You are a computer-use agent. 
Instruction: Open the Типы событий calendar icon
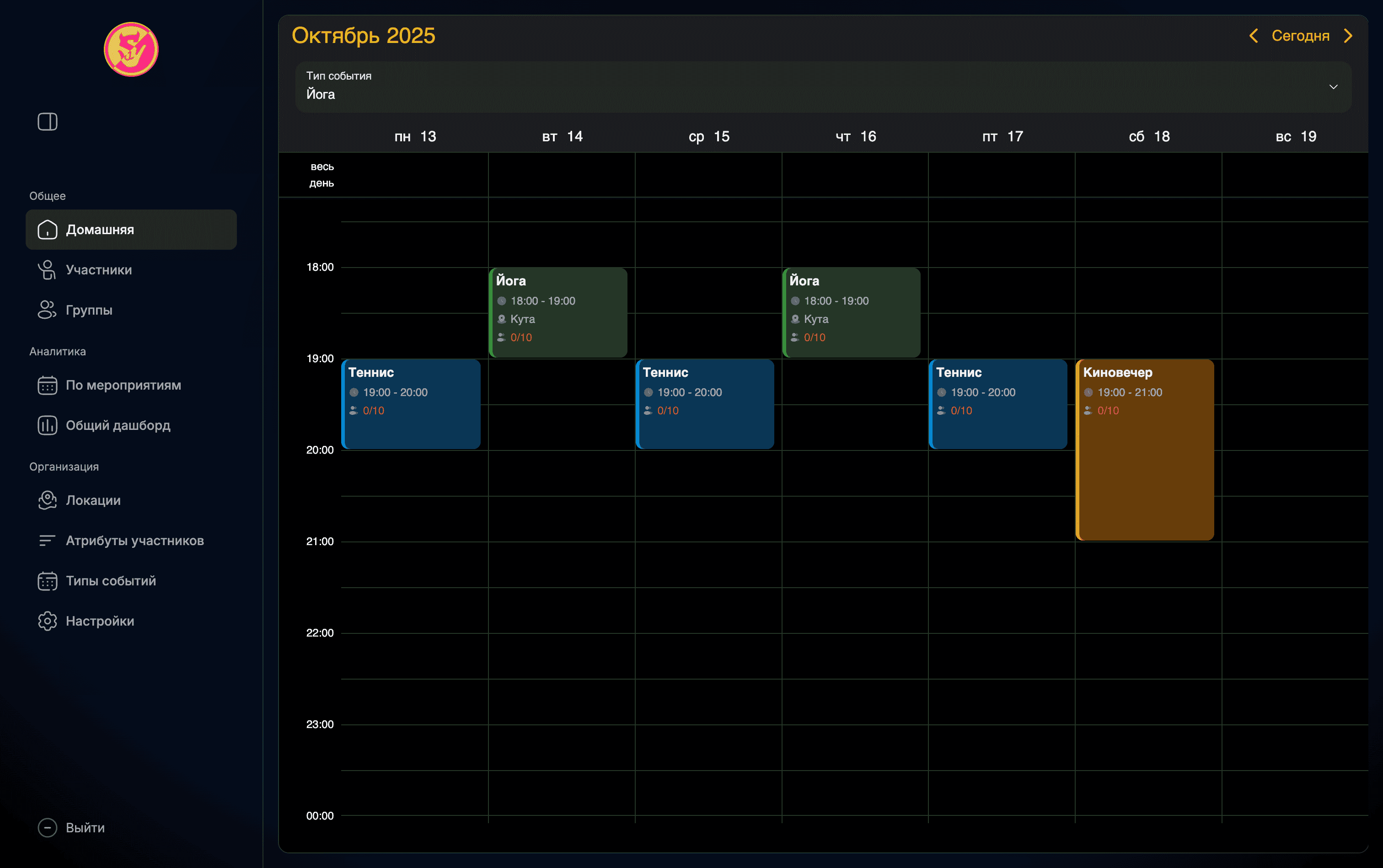[47, 581]
